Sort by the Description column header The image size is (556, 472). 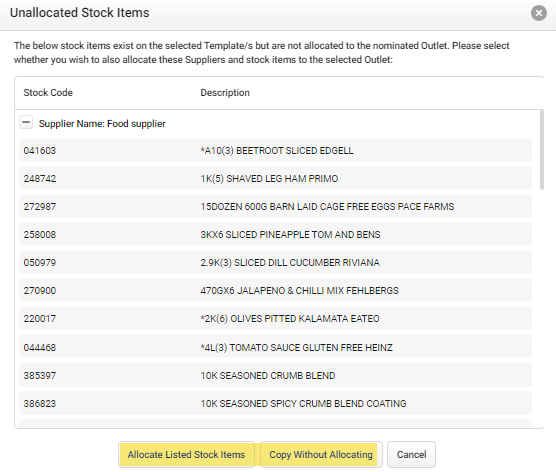pyautogui.click(x=225, y=93)
